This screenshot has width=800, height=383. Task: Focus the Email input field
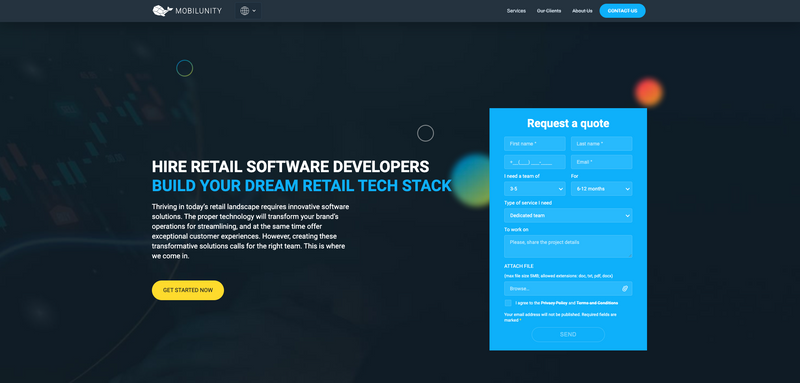602,162
